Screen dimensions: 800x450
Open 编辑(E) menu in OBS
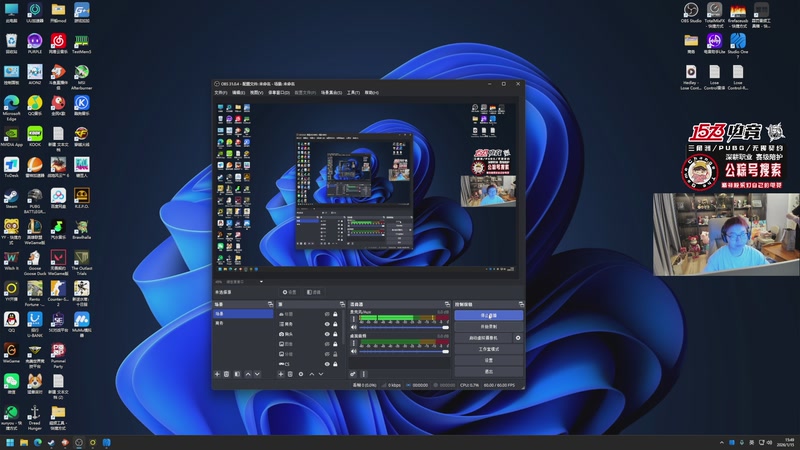pos(238,92)
